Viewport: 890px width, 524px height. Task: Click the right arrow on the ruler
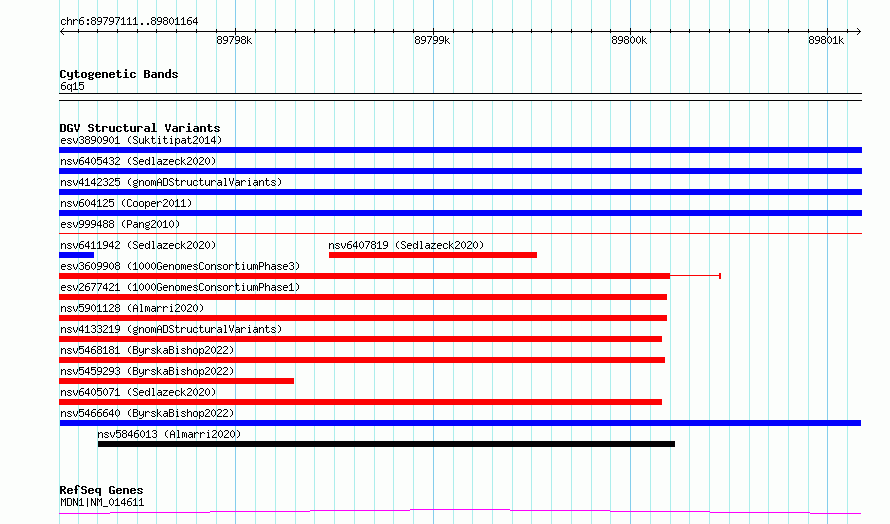(858, 32)
